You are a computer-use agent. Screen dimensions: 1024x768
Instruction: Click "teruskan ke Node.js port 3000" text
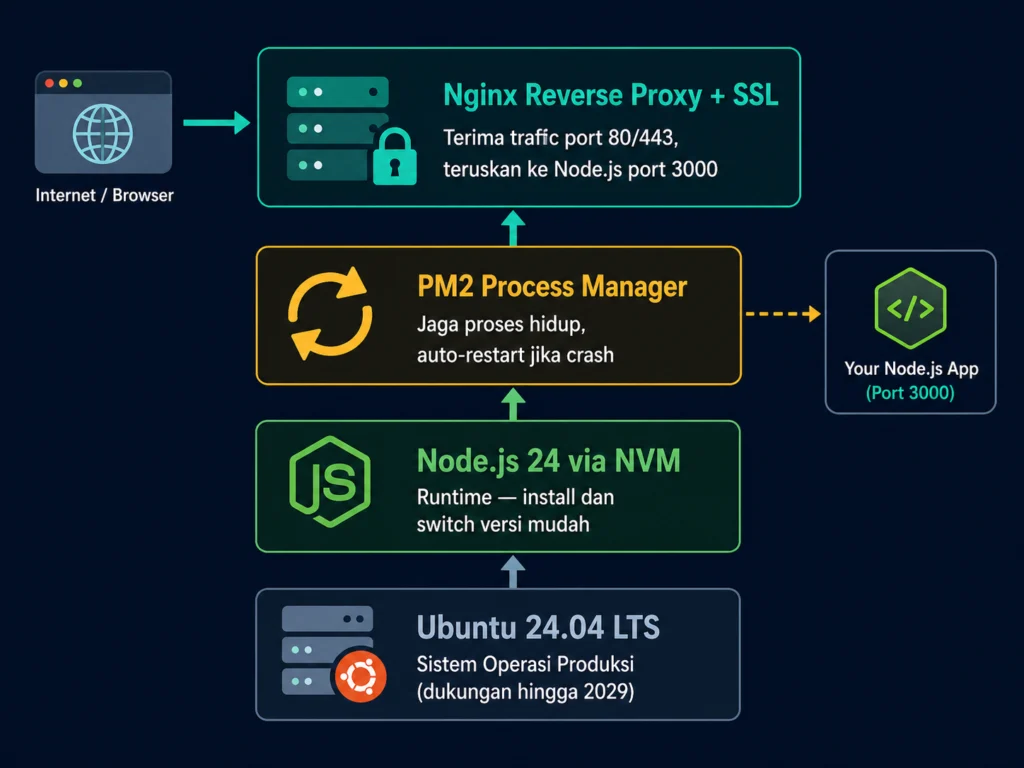click(x=580, y=169)
